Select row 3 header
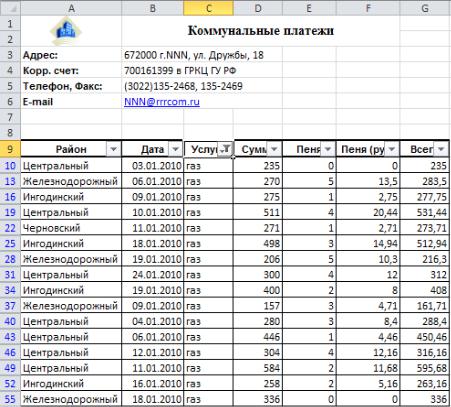The image size is (451, 407). click(x=10, y=55)
